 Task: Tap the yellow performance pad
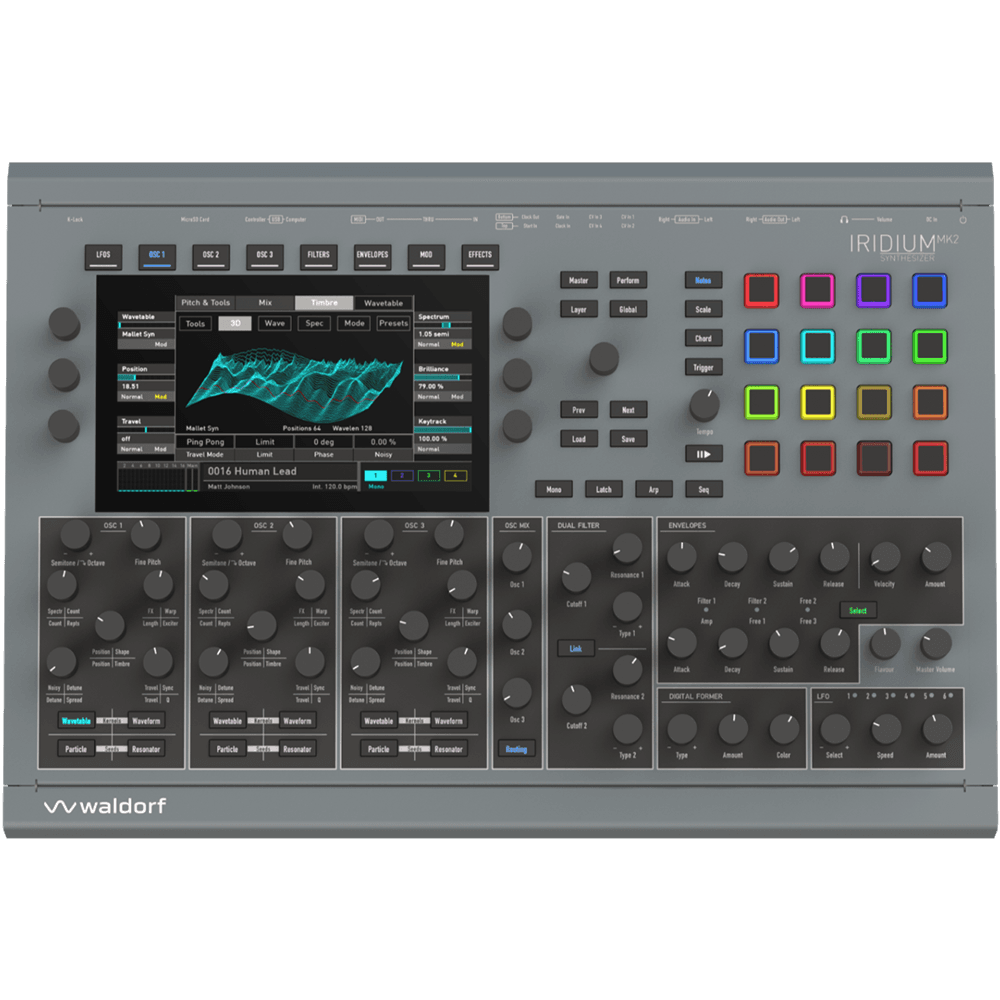(x=817, y=402)
